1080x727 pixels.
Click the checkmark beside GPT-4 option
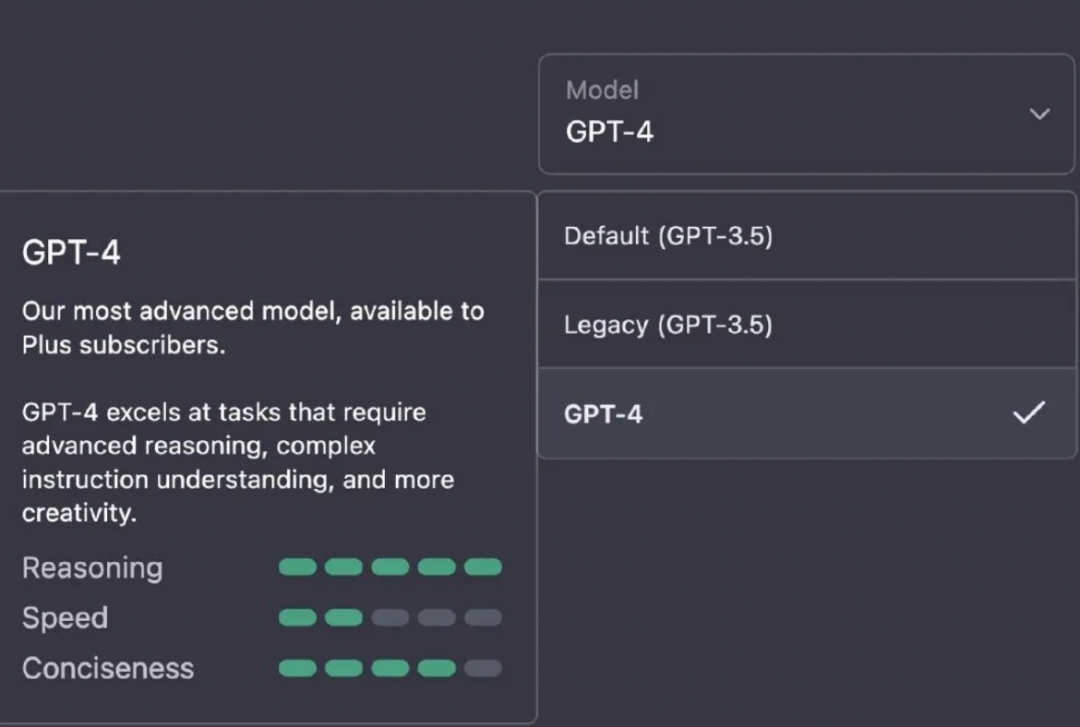[x=1029, y=412]
